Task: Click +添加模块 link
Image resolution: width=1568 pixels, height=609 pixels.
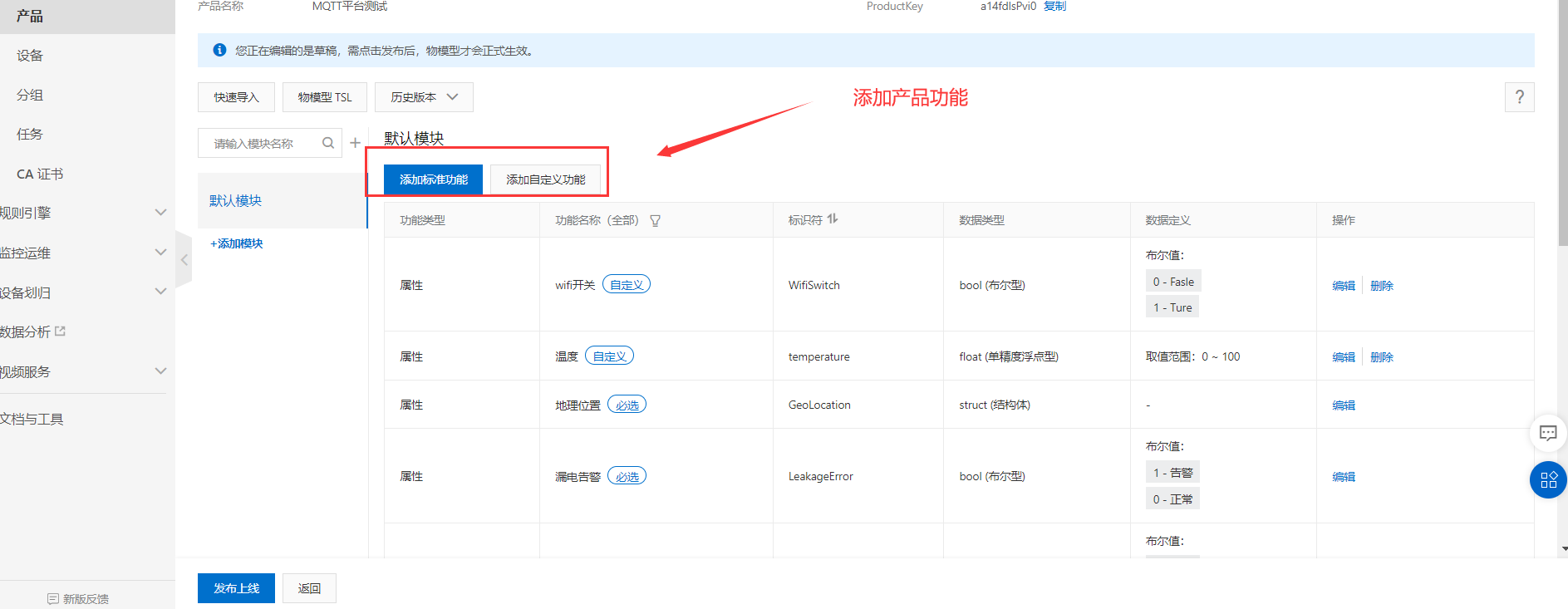Action: click(237, 243)
